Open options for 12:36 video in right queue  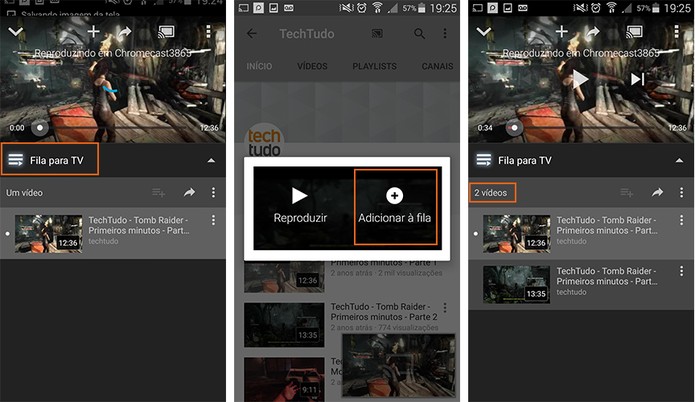tap(681, 220)
